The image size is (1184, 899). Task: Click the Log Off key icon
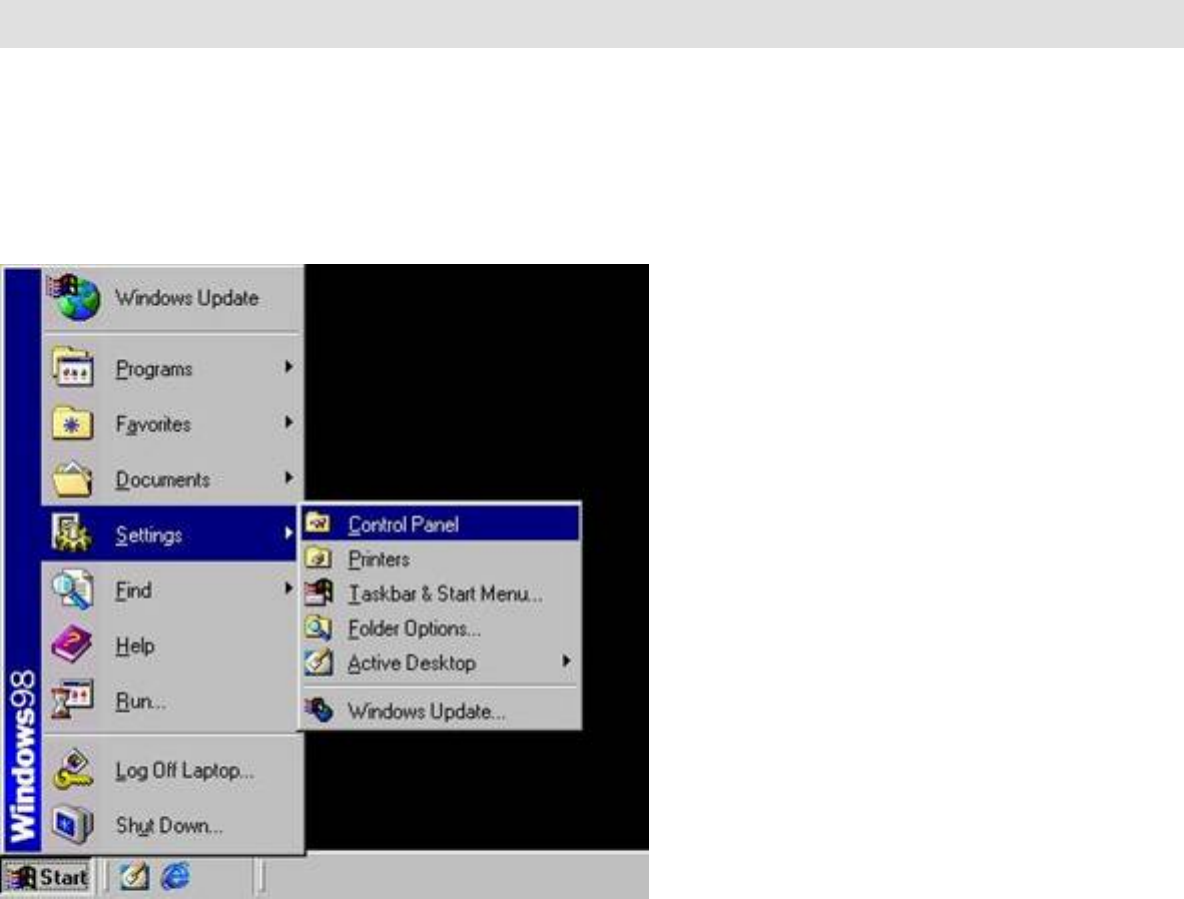pyautogui.click(x=73, y=771)
